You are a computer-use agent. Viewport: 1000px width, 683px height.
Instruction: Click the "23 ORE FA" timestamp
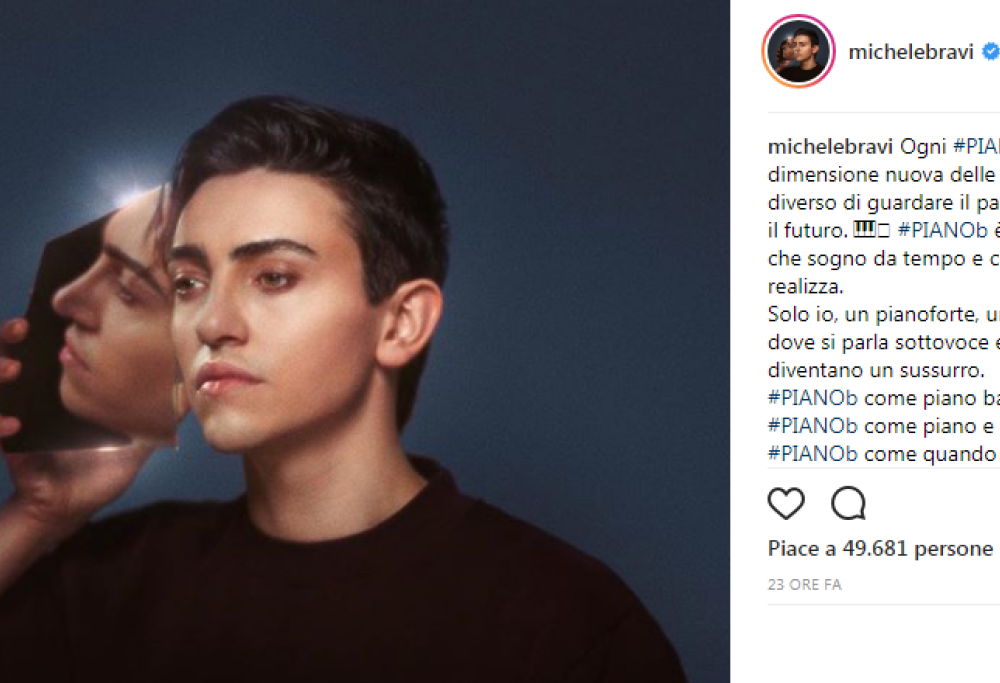point(804,585)
